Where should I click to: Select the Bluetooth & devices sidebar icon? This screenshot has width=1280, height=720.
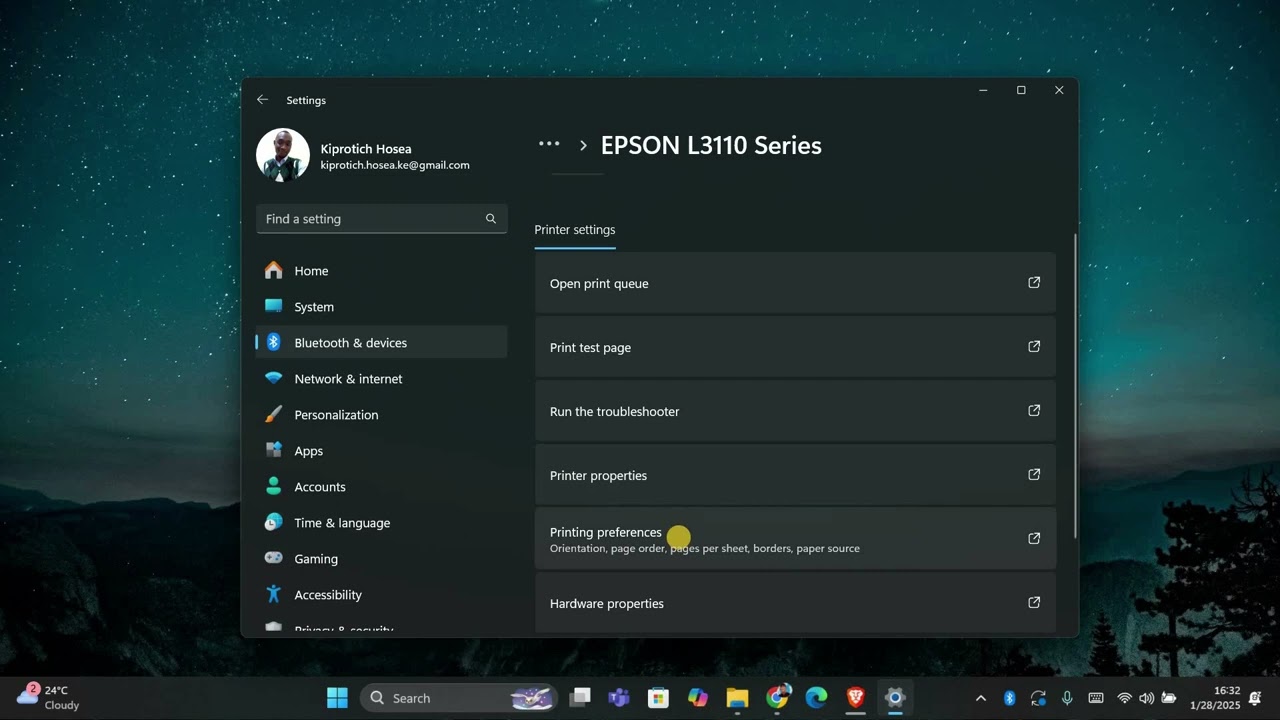pos(273,343)
